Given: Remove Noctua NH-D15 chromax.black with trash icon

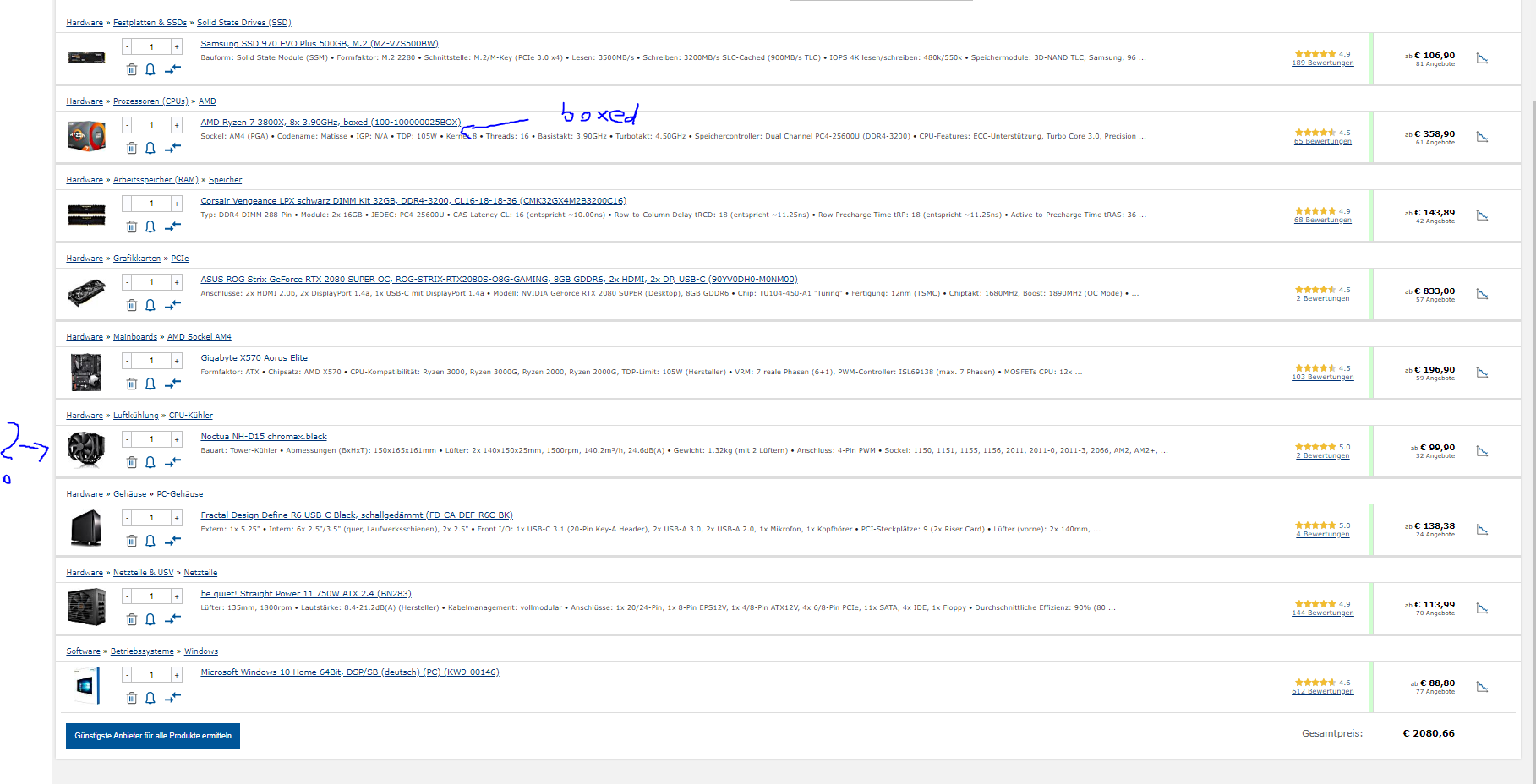Looking at the screenshot, I should click(x=132, y=462).
